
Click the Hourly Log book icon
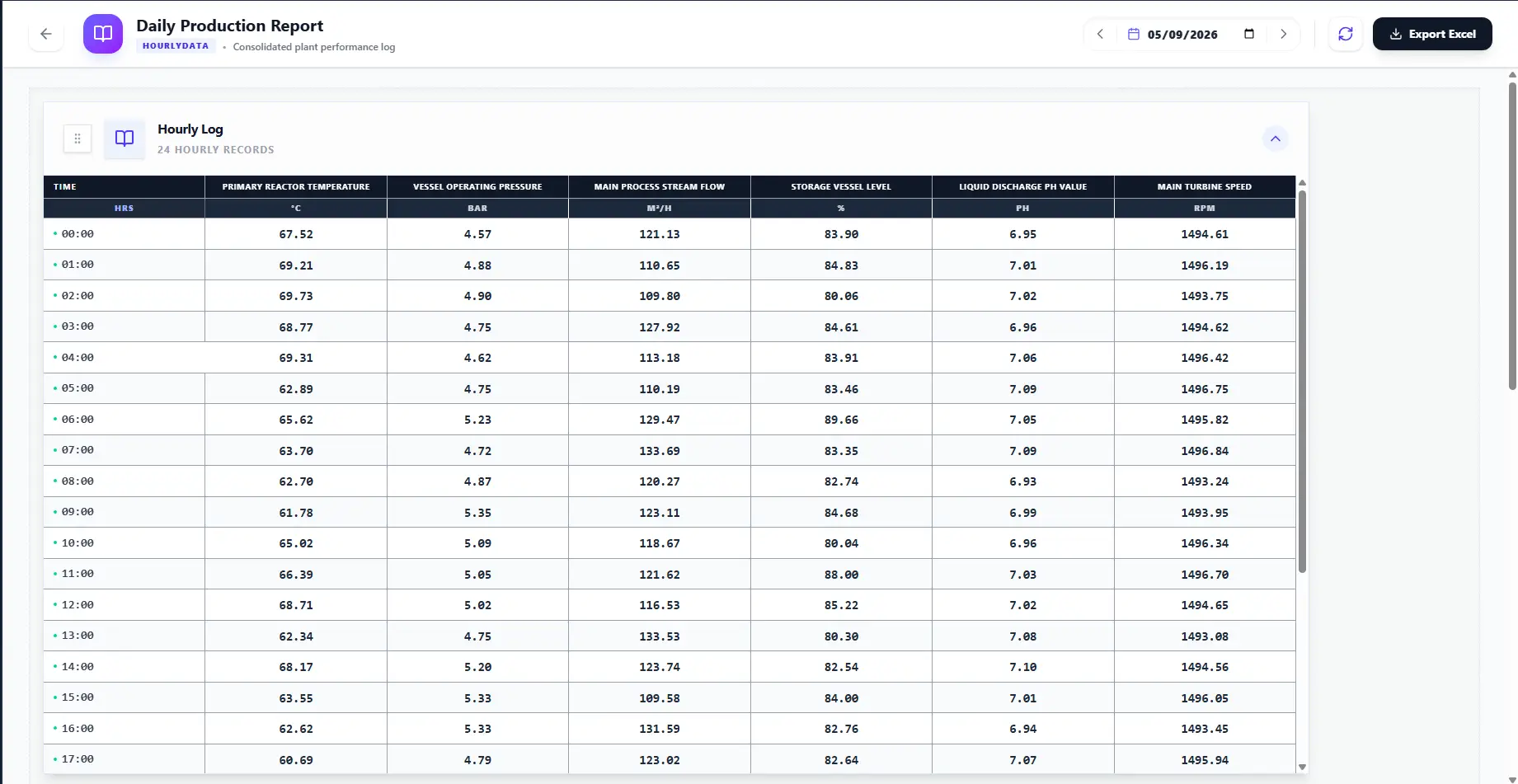pos(125,138)
